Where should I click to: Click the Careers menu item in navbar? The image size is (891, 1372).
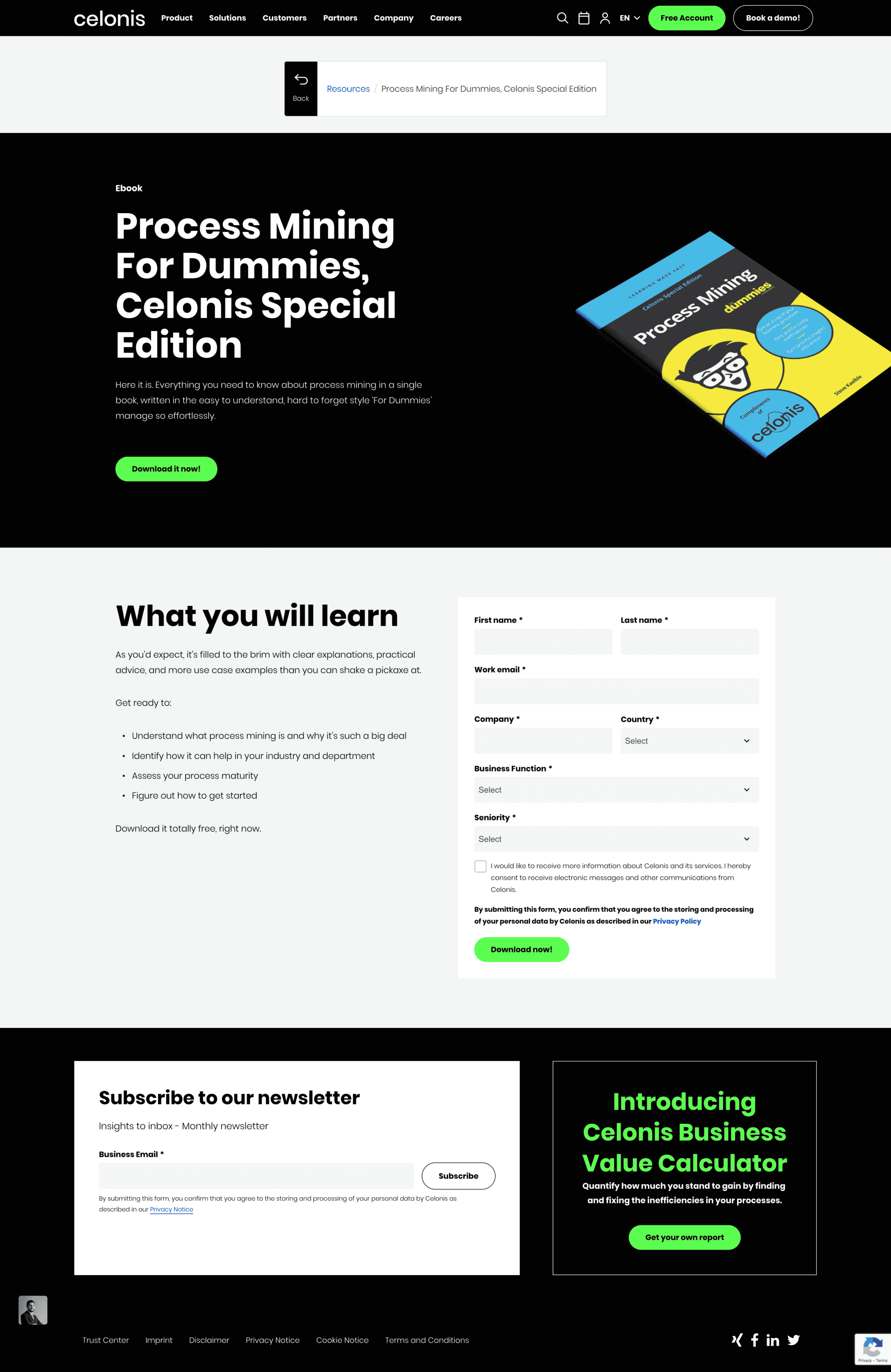[444, 17]
